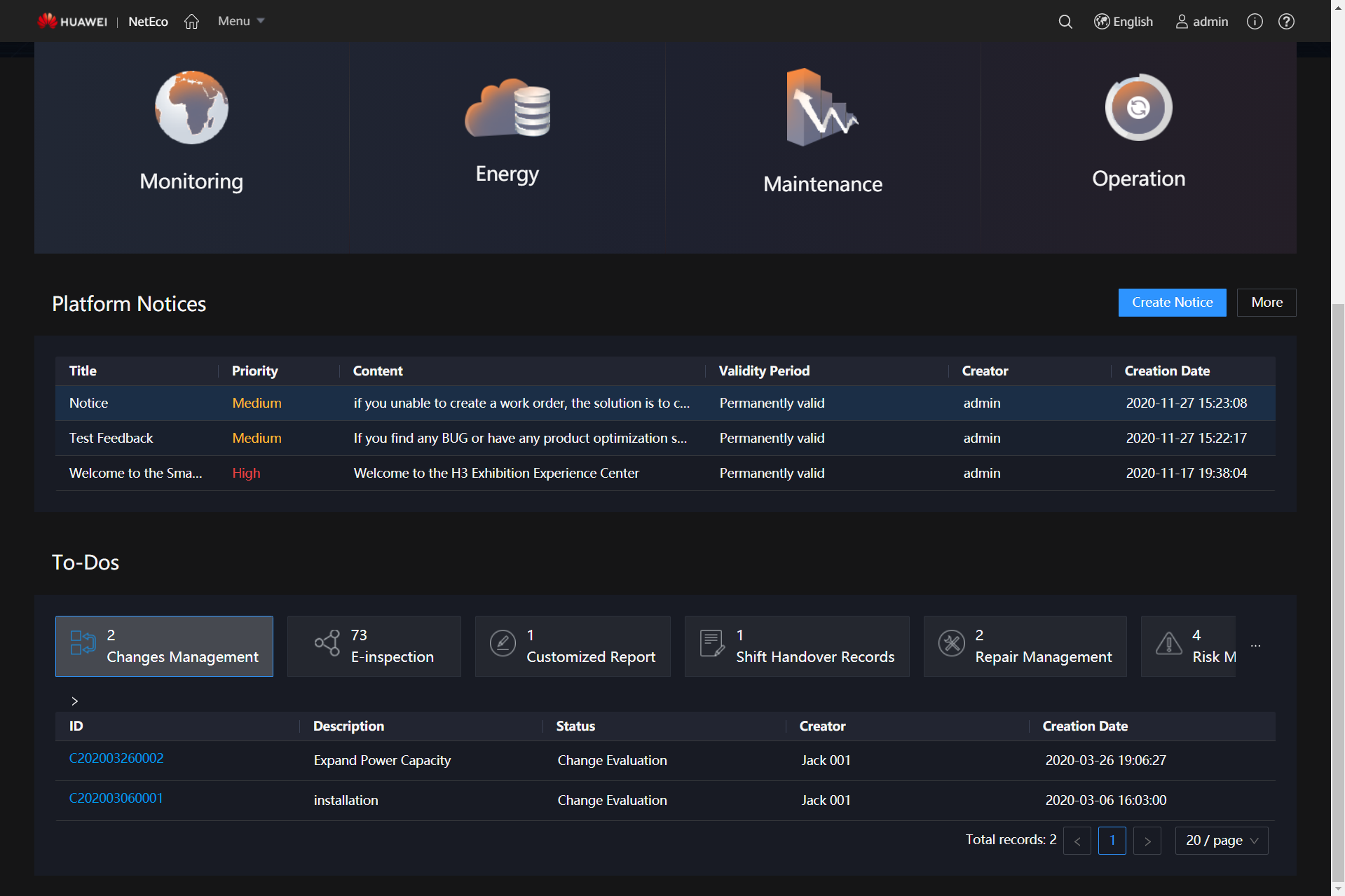Open change order C202003260002 link

(x=116, y=758)
